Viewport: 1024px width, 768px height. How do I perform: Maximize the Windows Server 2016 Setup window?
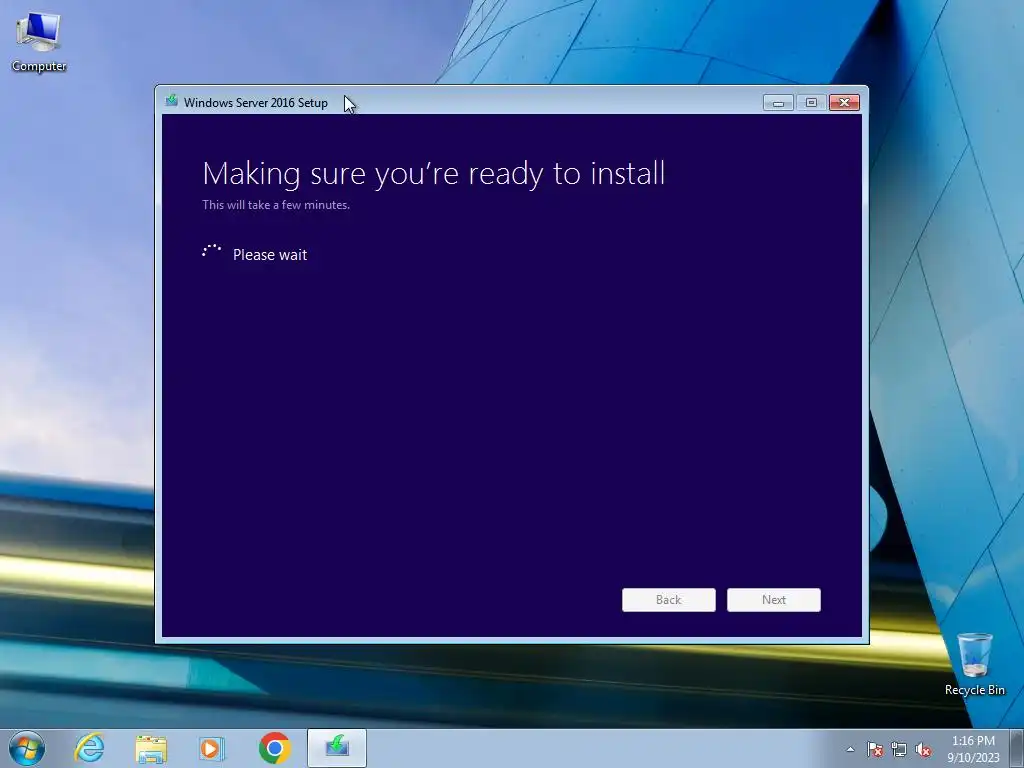tap(811, 103)
